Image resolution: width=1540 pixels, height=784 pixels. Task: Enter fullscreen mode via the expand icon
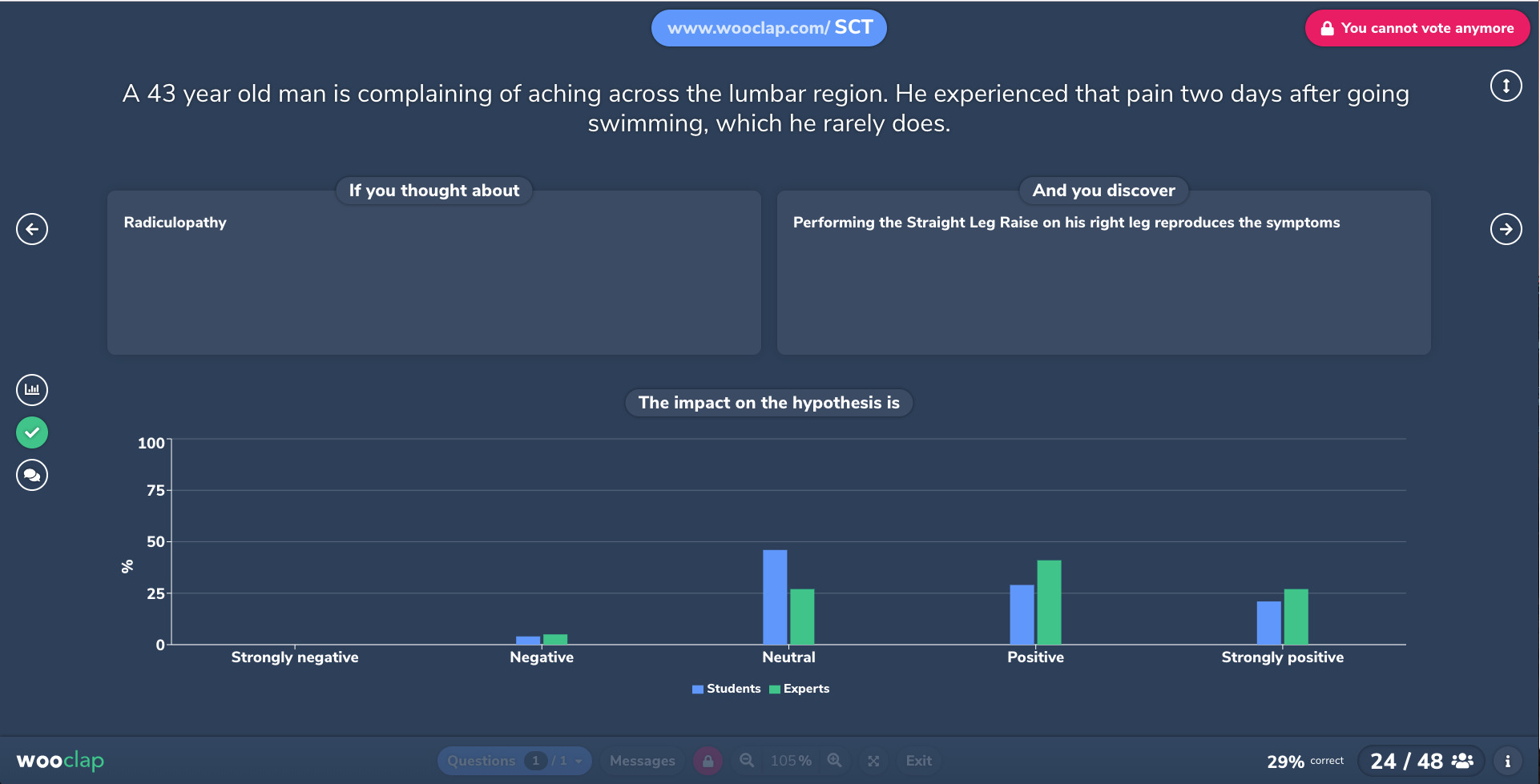point(873,761)
